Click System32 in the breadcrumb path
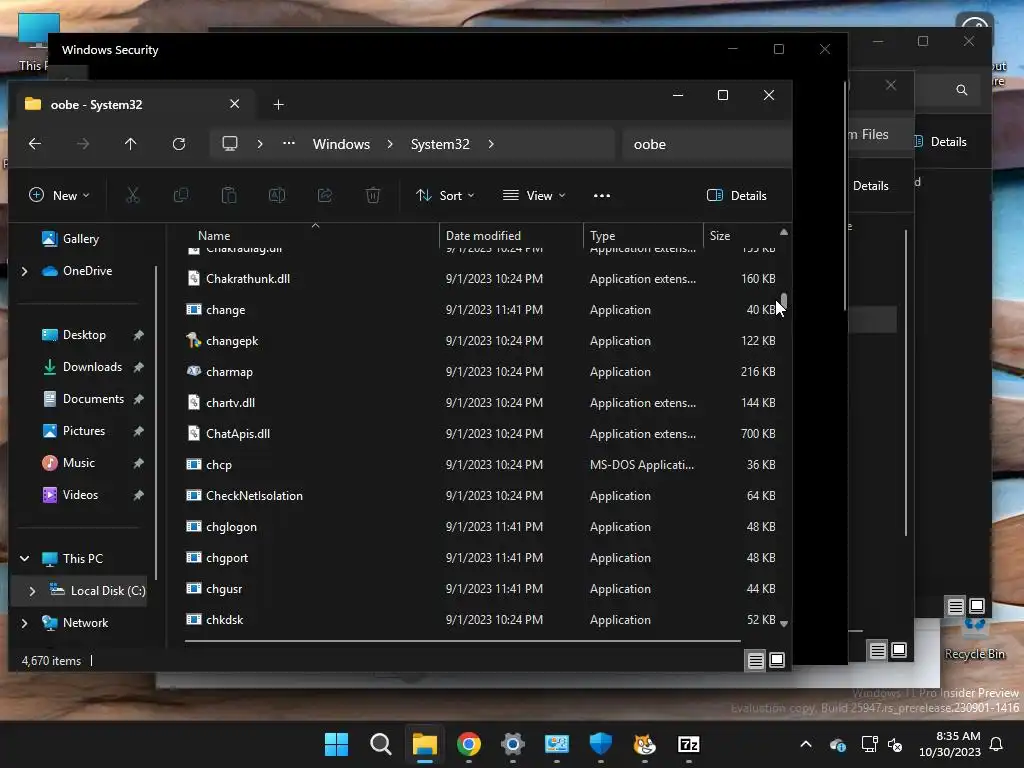The height and width of the screenshot is (768, 1024). point(440,144)
